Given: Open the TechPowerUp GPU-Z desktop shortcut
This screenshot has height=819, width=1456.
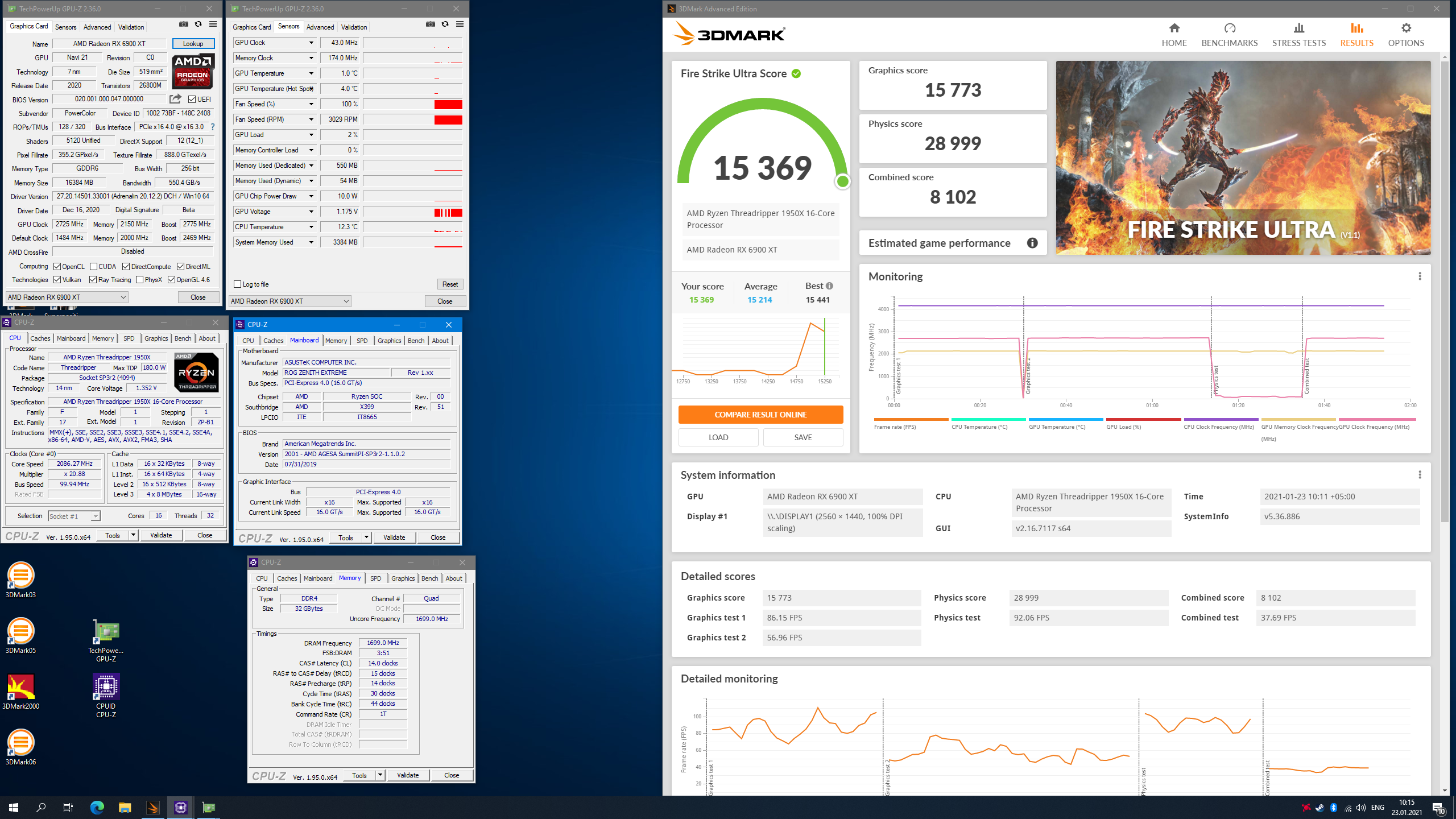Looking at the screenshot, I should (106, 640).
